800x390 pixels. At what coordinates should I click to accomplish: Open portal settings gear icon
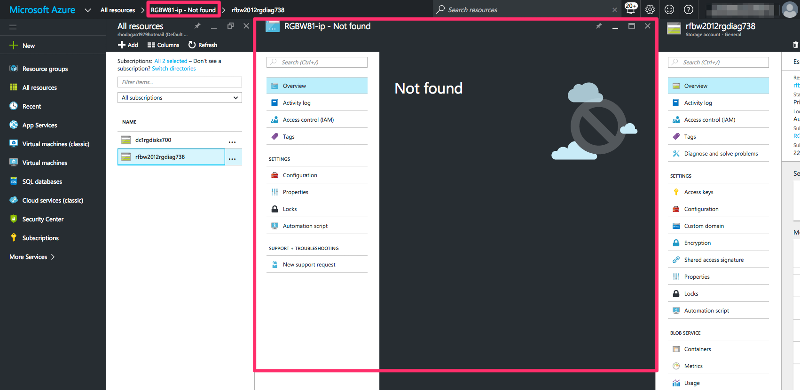pyautogui.click(x=649, y=9)
